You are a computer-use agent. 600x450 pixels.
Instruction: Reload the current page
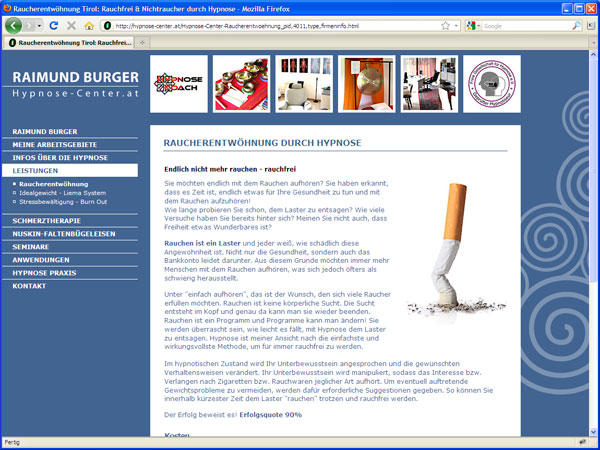(x=54, y=26)
